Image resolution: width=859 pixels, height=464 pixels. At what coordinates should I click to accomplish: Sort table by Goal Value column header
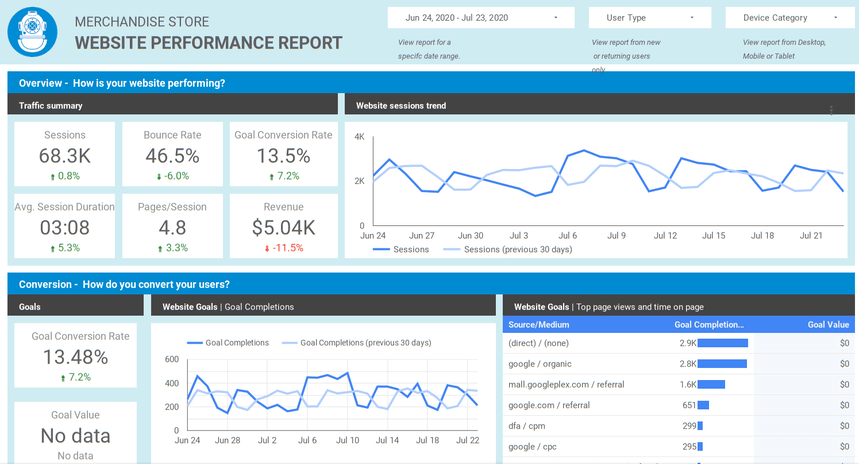(829, 325)
